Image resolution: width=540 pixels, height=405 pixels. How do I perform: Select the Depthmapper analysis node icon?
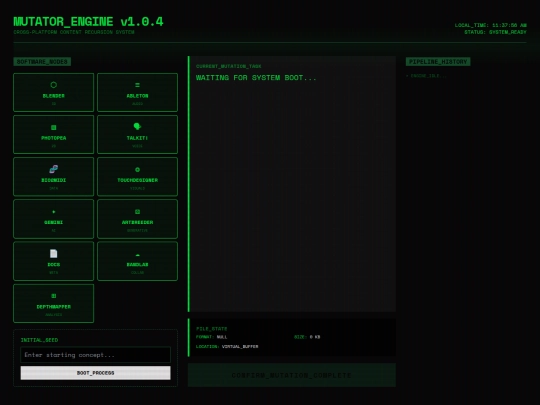[53, 296]
